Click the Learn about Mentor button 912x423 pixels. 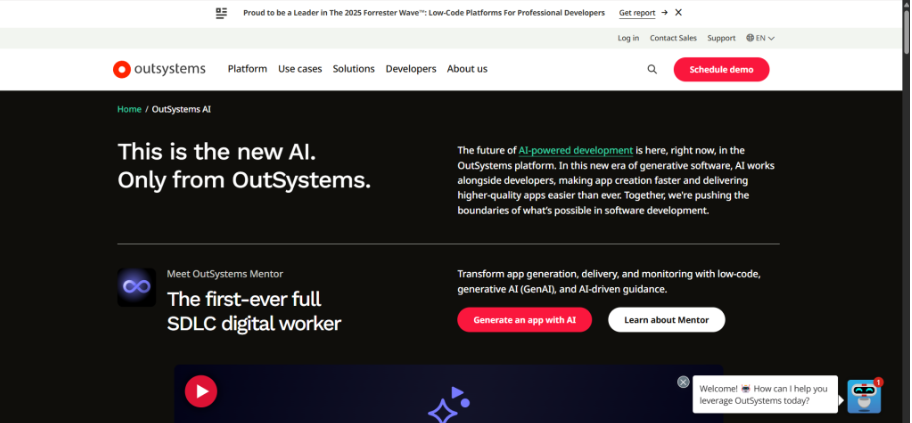[x=667, y=320]
